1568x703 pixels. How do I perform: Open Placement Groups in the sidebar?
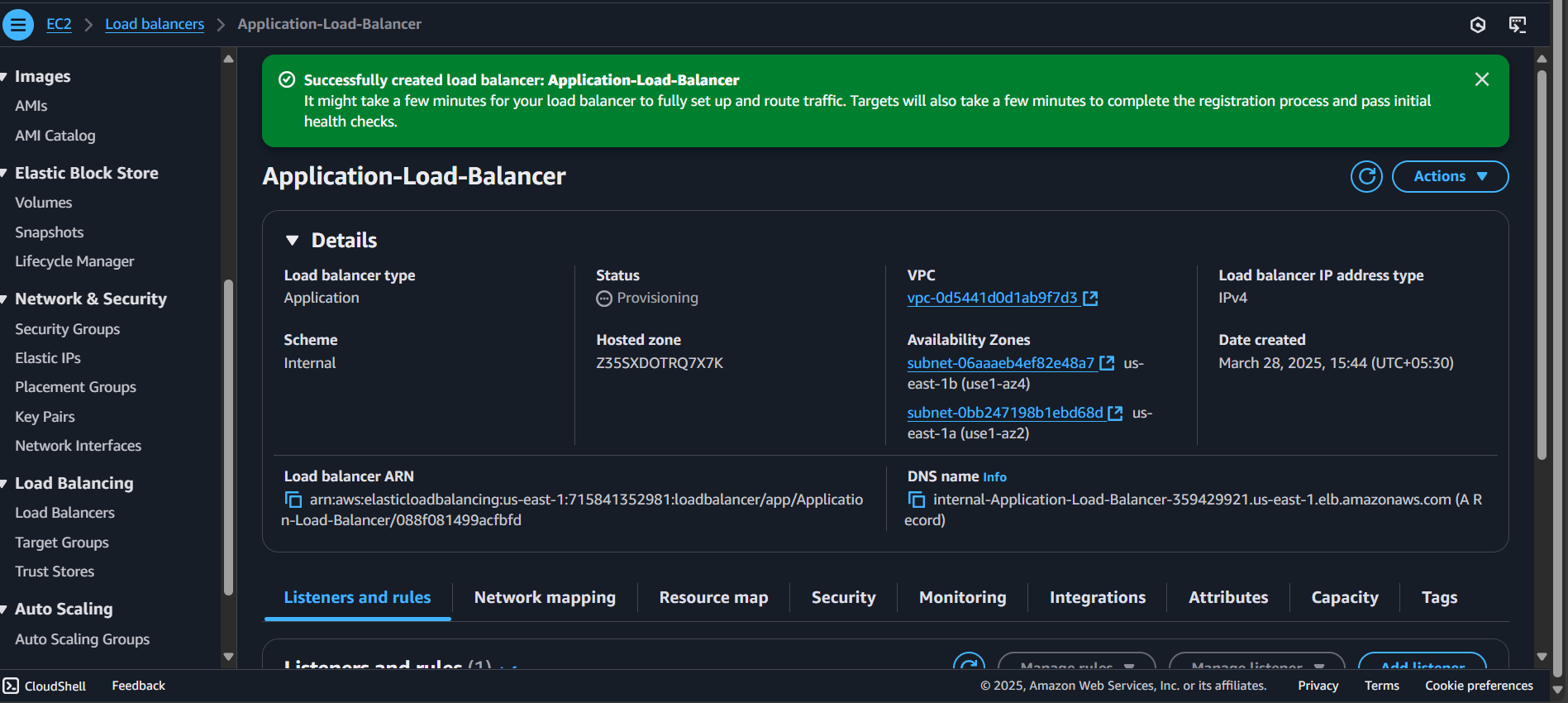[76, 387]
